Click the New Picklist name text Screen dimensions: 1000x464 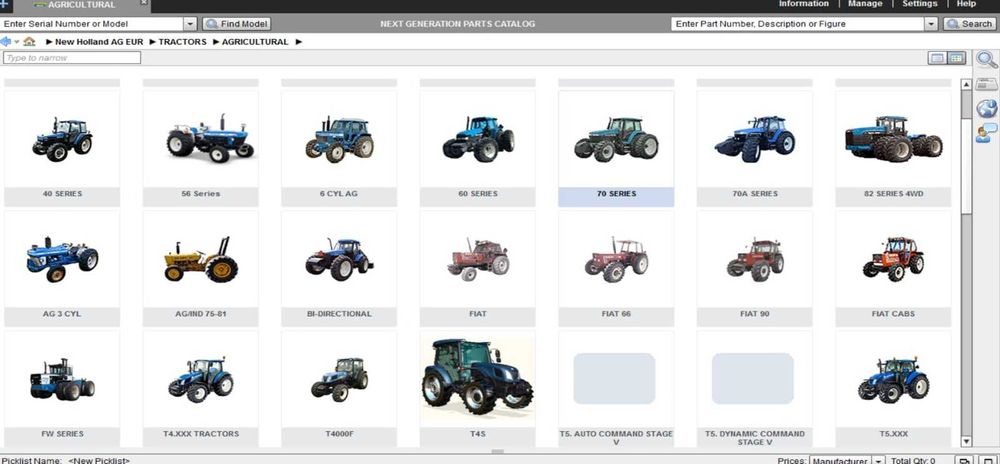[99, 460]
